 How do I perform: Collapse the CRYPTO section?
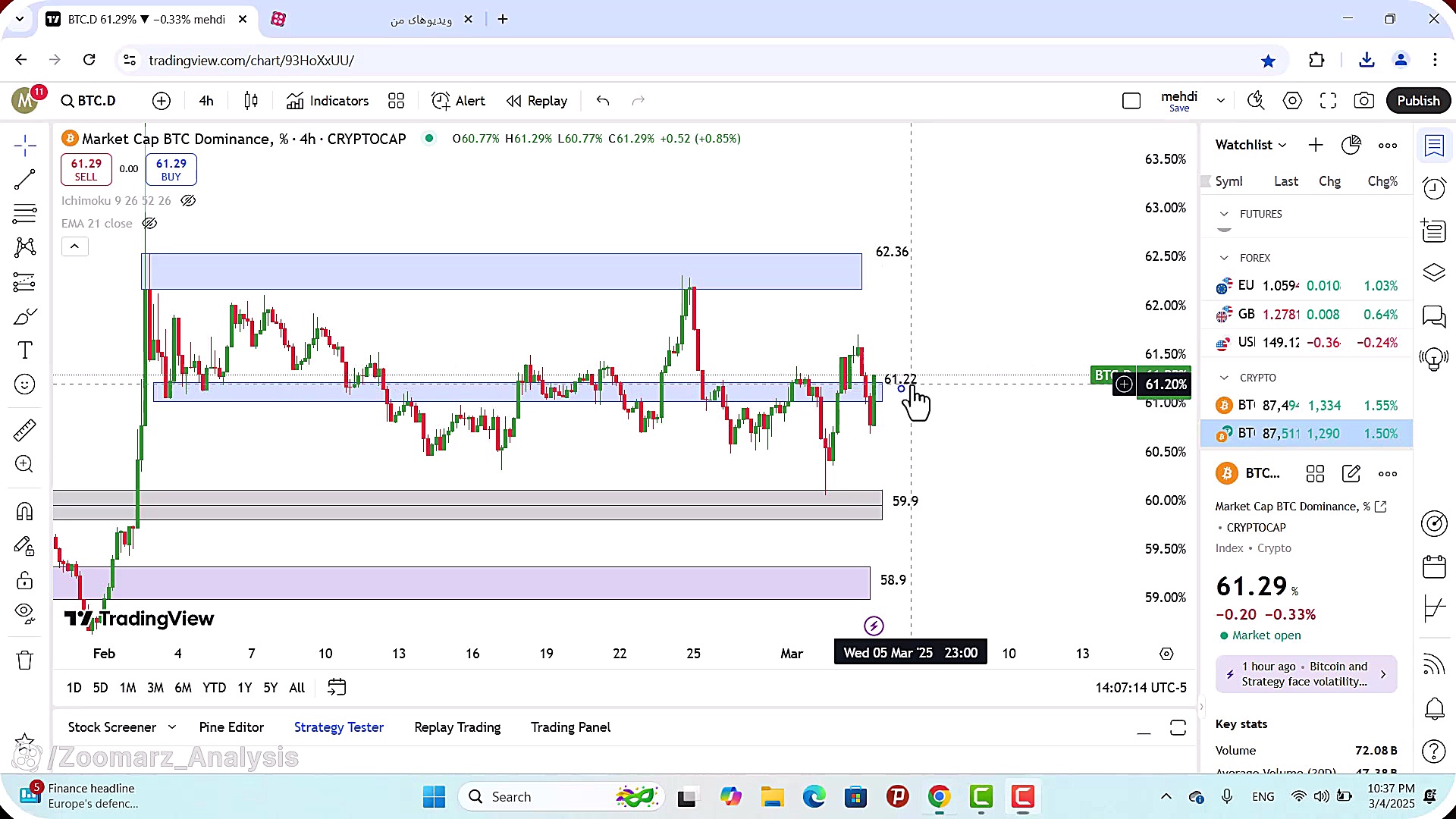[x=1224, y=378]
